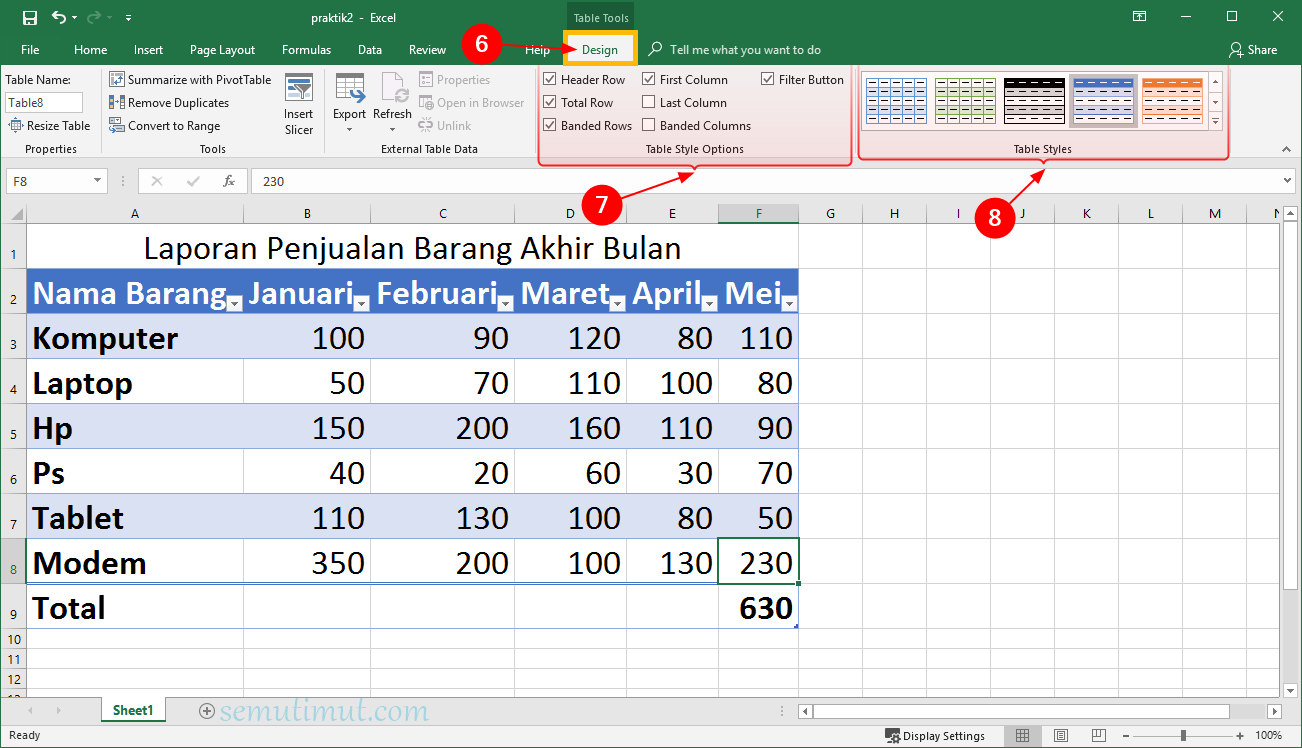Click the Undo arrow icon
The width and height of the screenshot is (1302, 748).
tap(59, 17)
